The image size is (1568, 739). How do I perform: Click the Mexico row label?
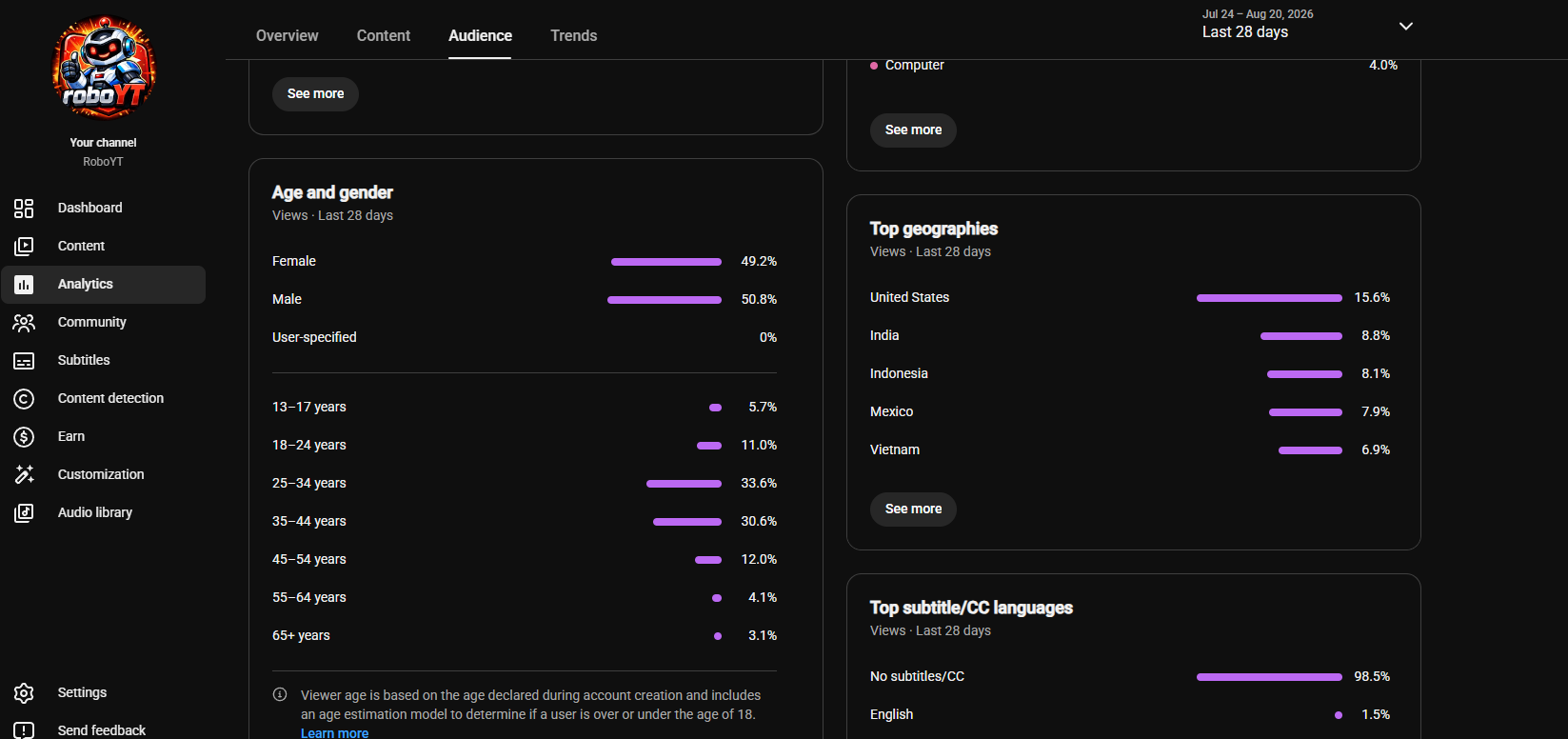point(891,411)
